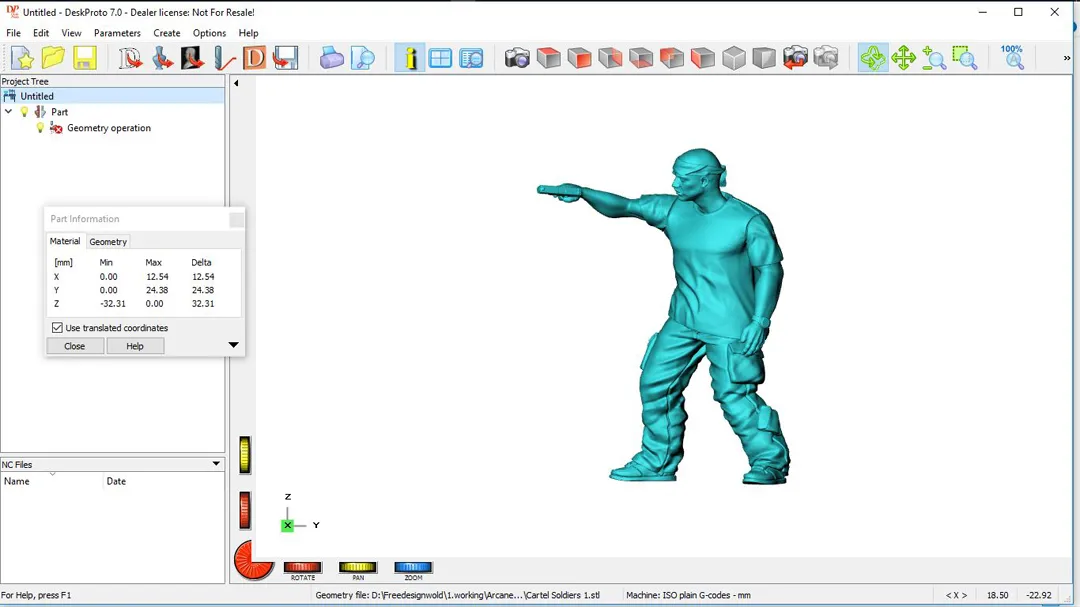Viewport: 1080px width, 607px height.
Task: Click the Load Geometry vase icon
Action: tap(161, 58)
